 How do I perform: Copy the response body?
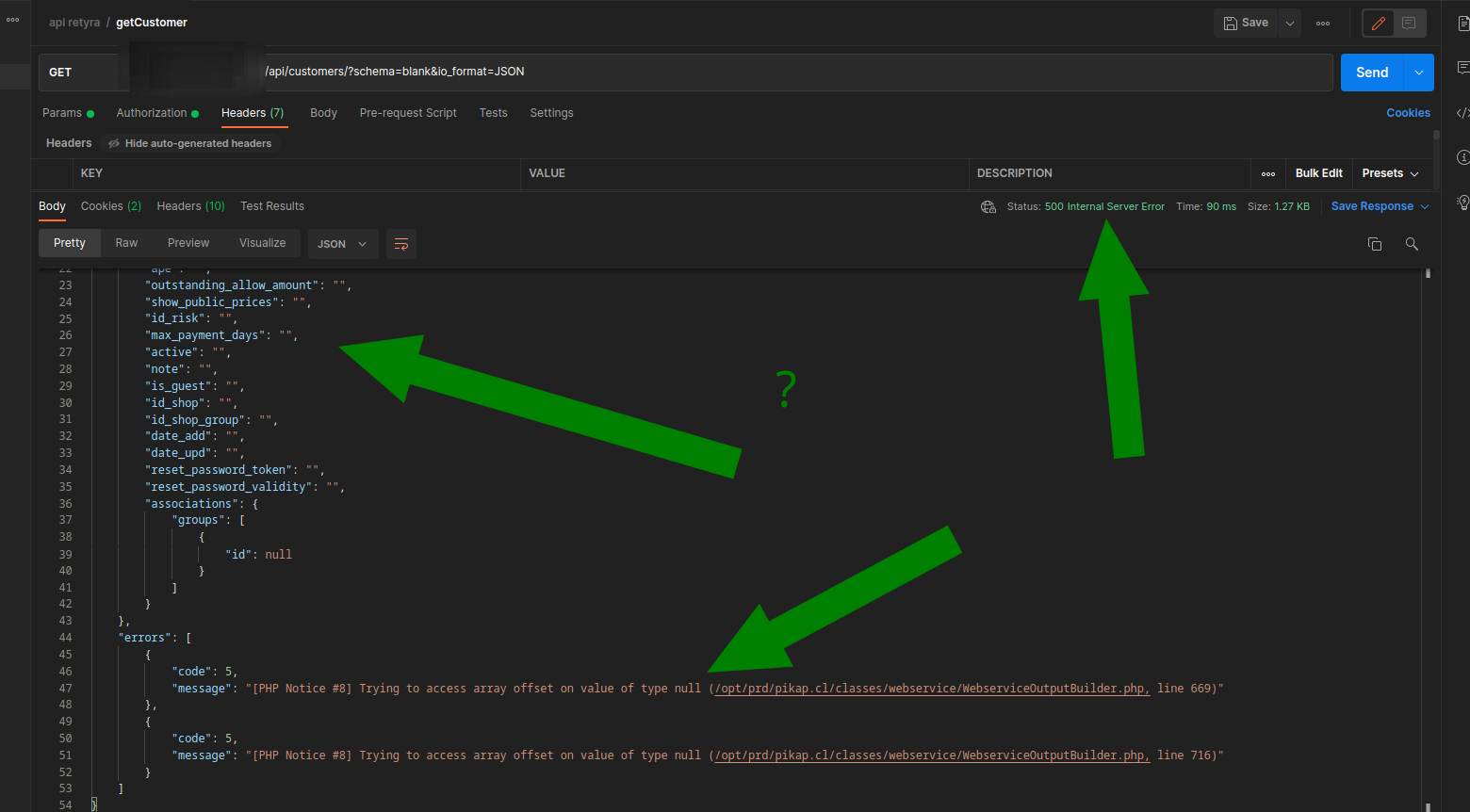pyautogui.click(x=1375, y=243)
